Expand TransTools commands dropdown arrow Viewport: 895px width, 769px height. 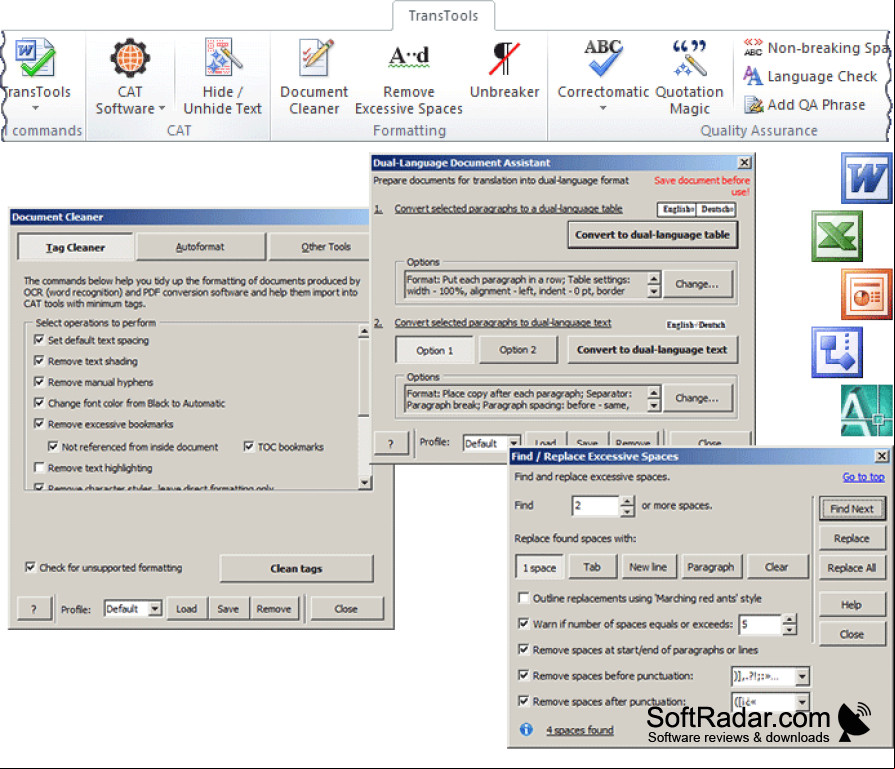(35, 108)
